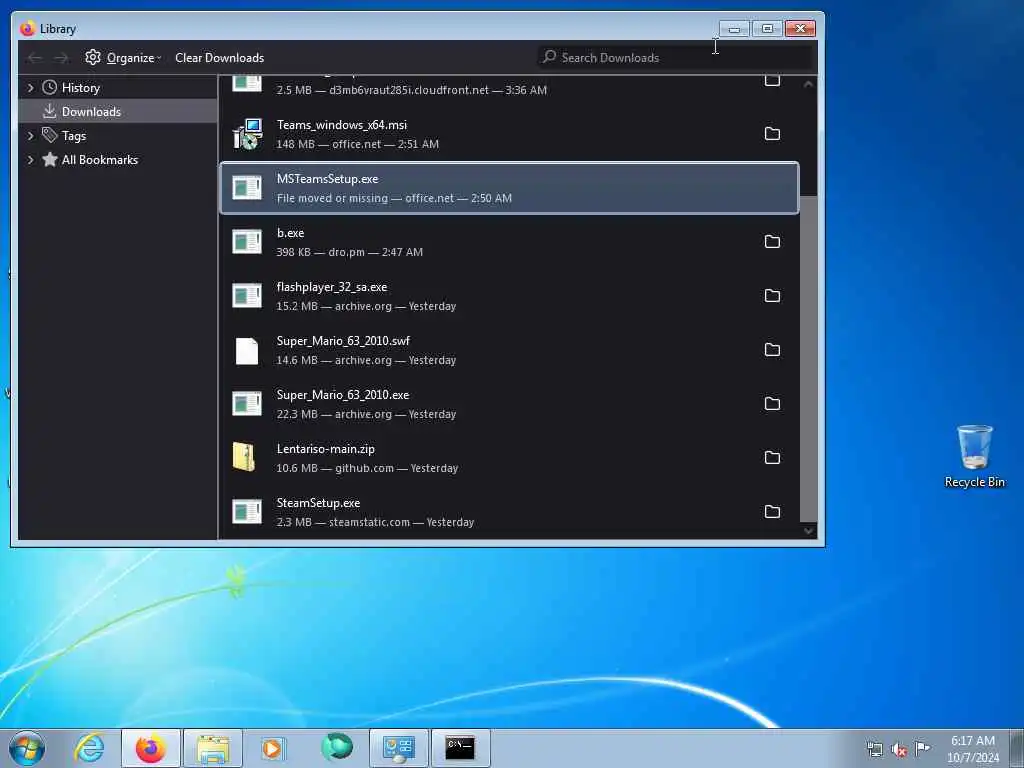Click the downloads list scrollbar thumb

click(x=808, y=358)
